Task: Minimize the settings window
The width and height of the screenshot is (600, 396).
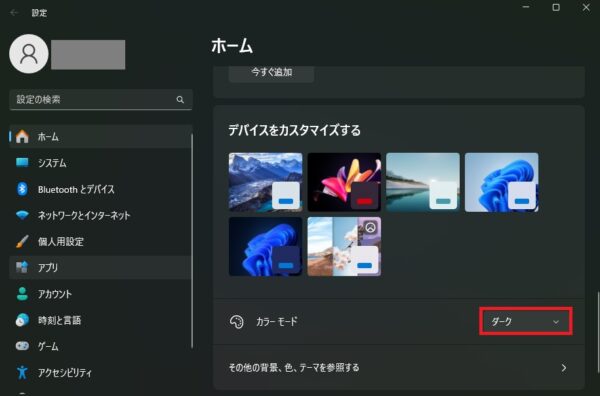Action: (526, 8)
